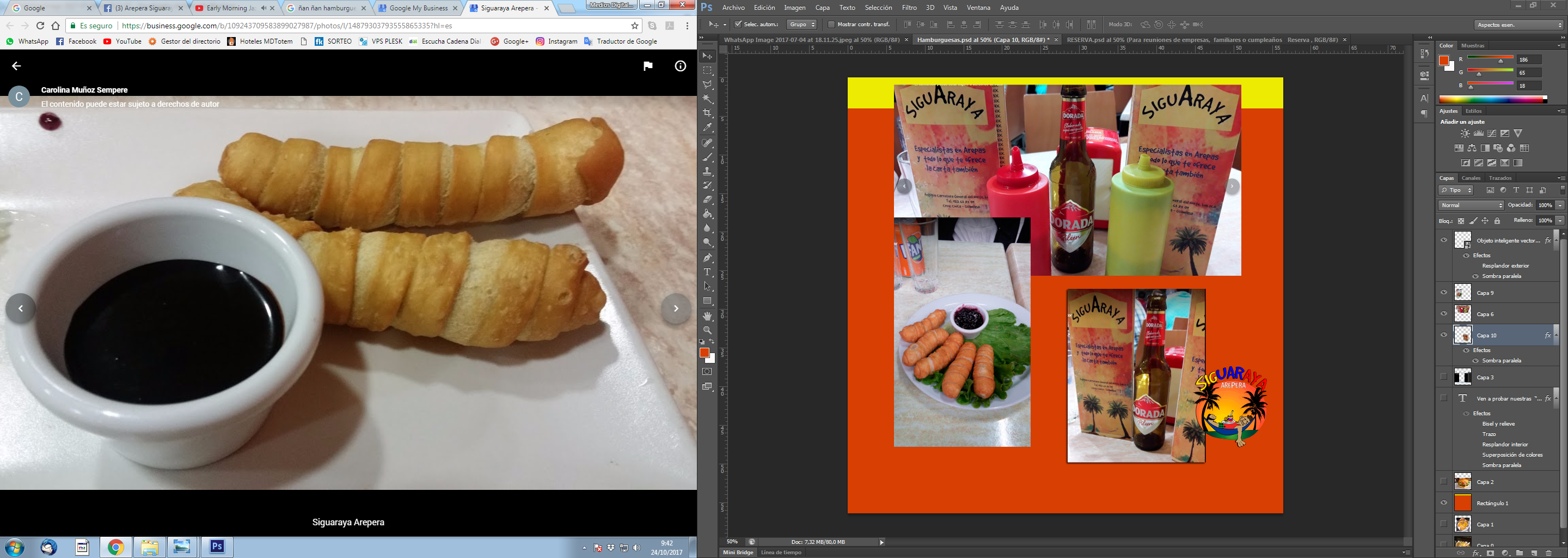Select the Horizontal Type tool

click(x=707, y=272)
